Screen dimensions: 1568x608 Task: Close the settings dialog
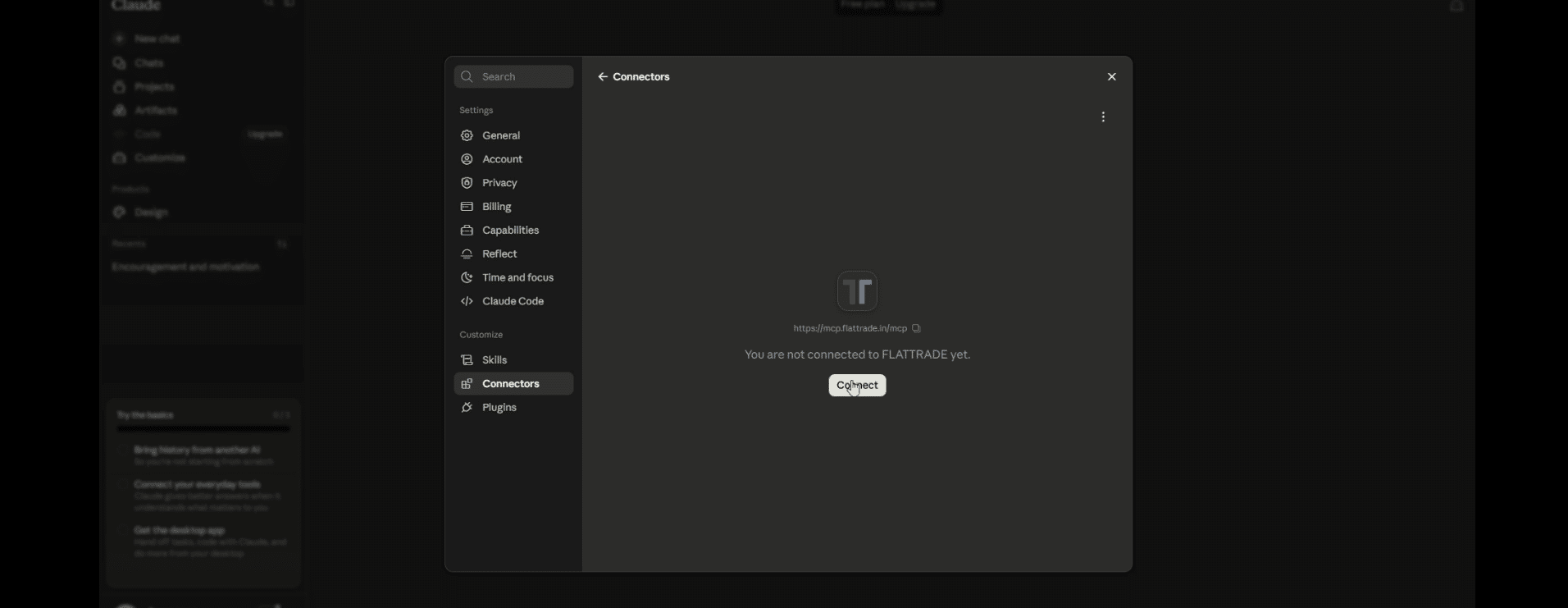click(x=1112, y=77)
